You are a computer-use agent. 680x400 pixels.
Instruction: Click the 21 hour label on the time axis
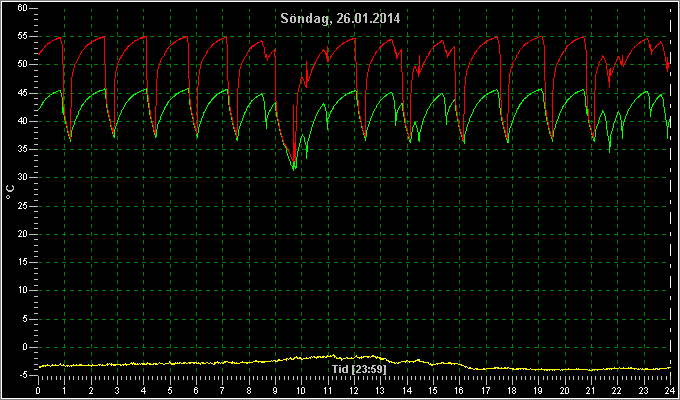591,390
